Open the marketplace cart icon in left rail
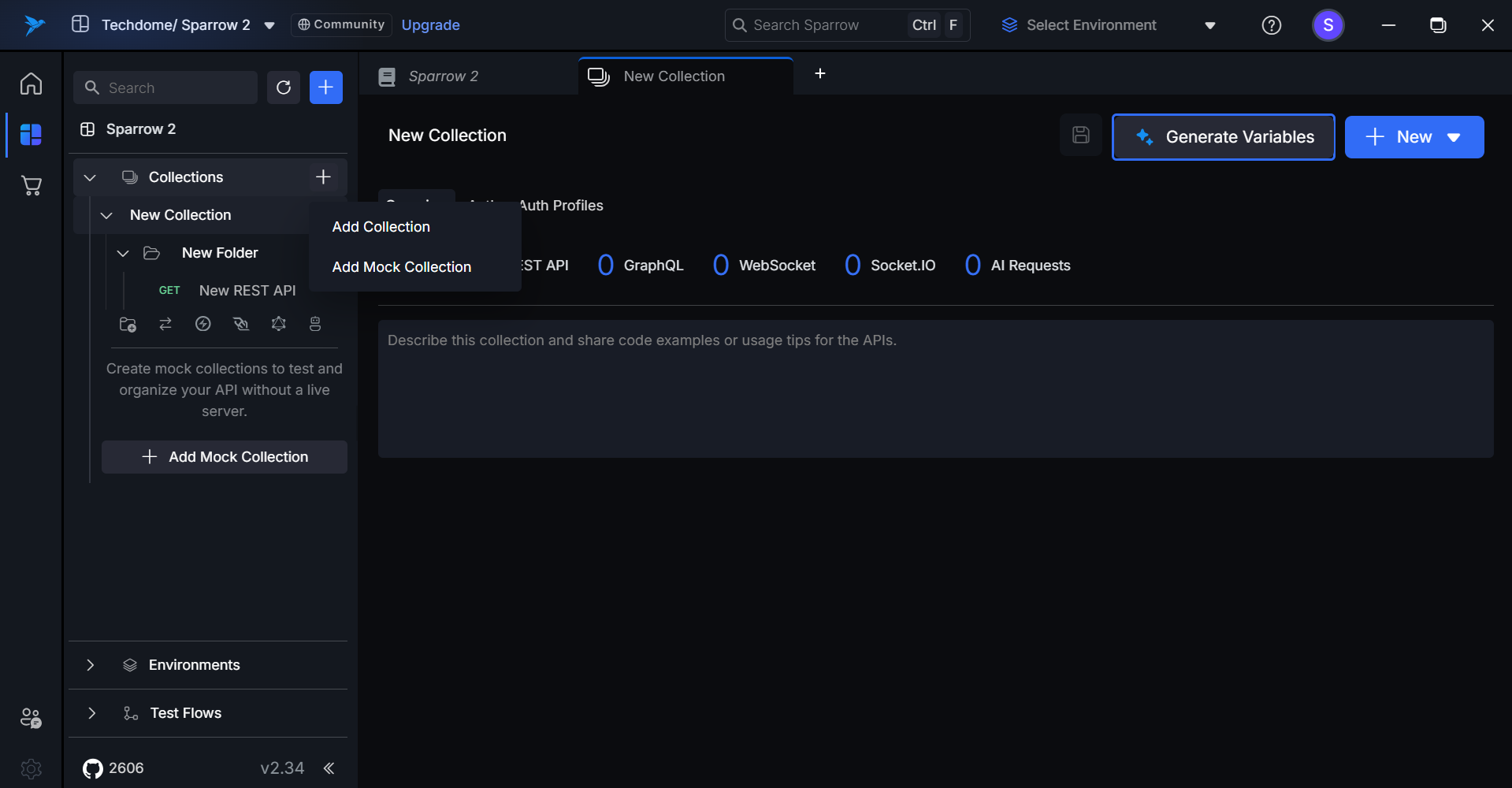This screenshot has width=1512, height=788. 32,186
